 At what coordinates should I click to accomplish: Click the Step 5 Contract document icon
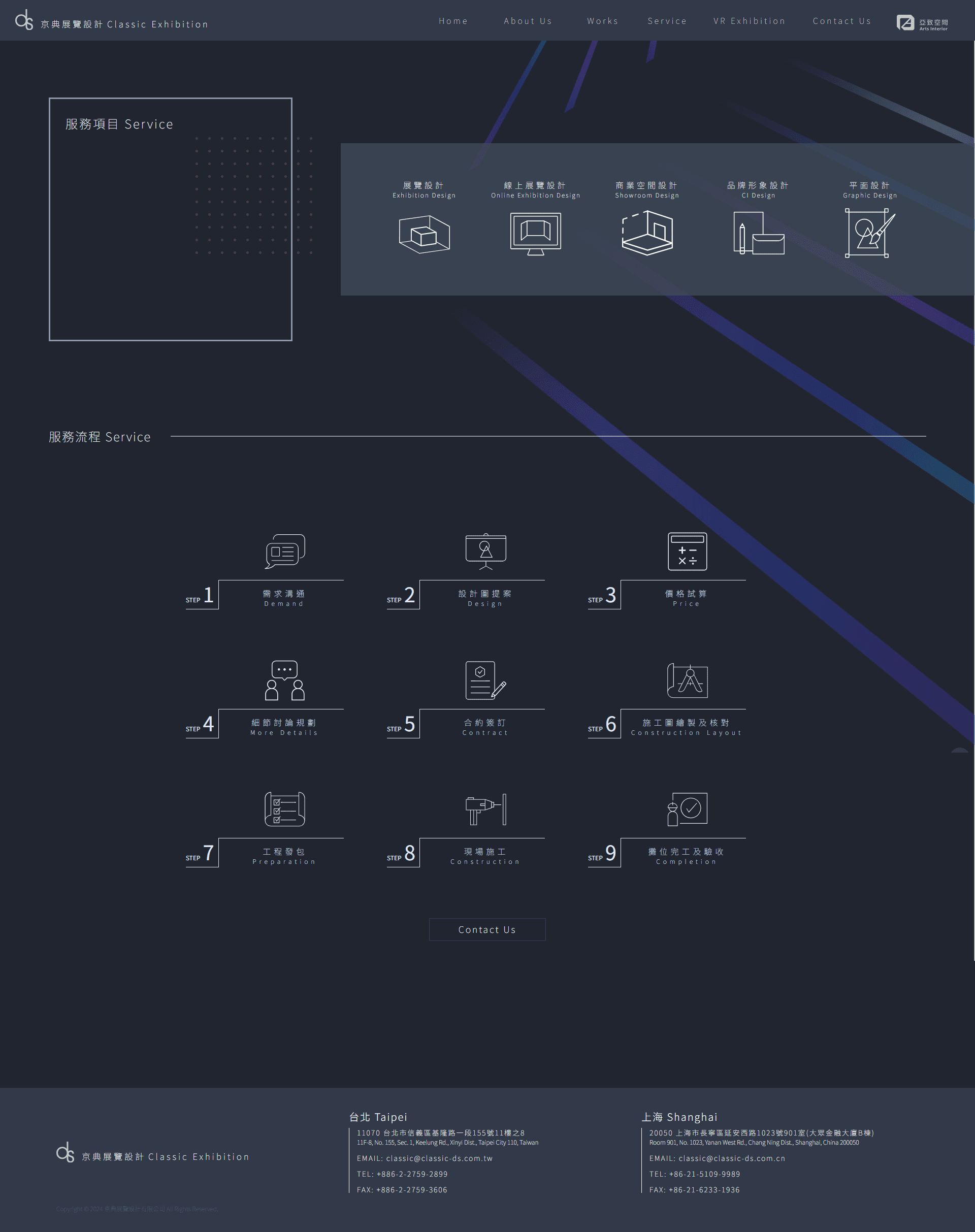[486, 680]
